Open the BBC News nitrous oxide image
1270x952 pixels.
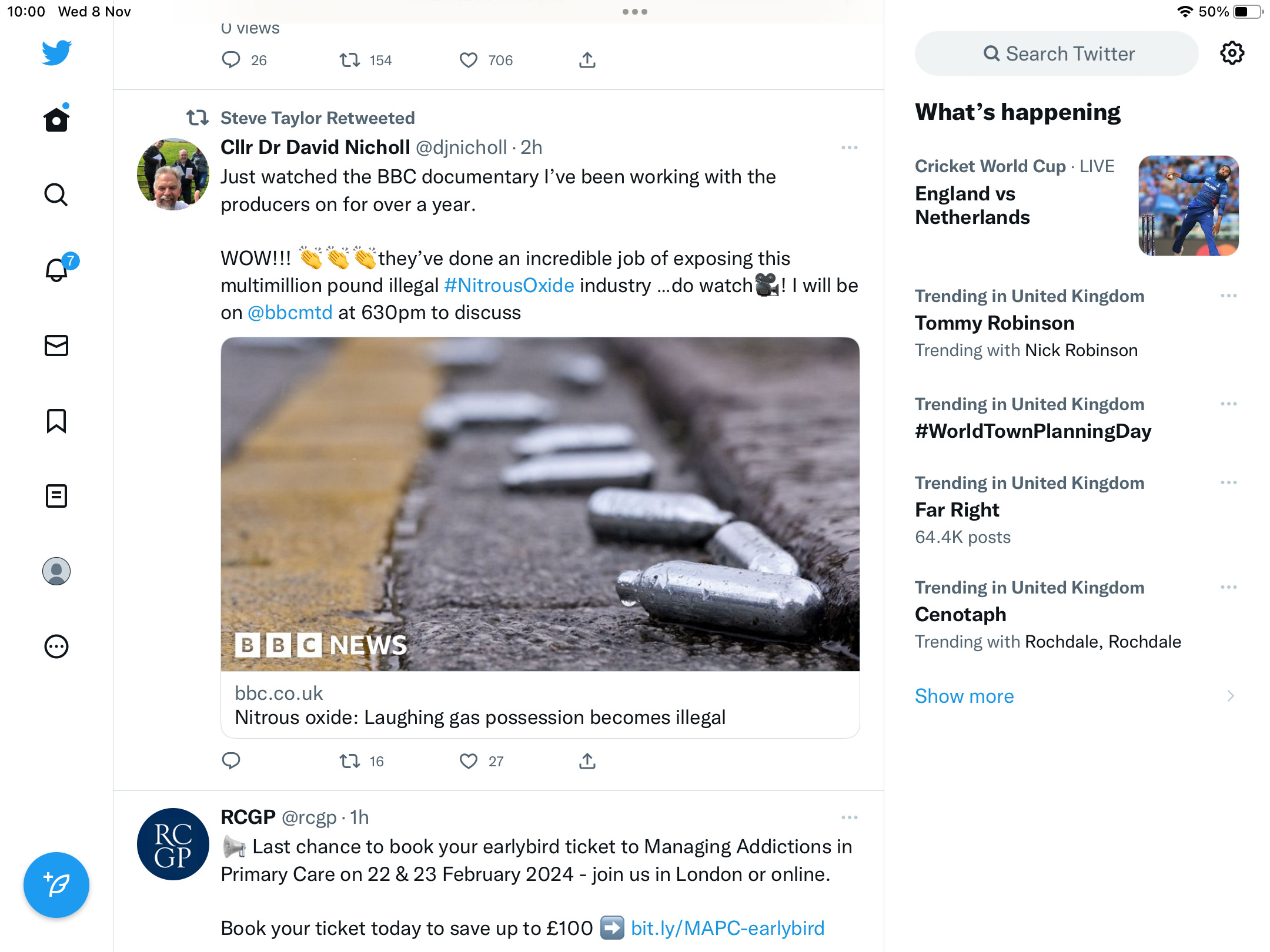pos(540,504)
